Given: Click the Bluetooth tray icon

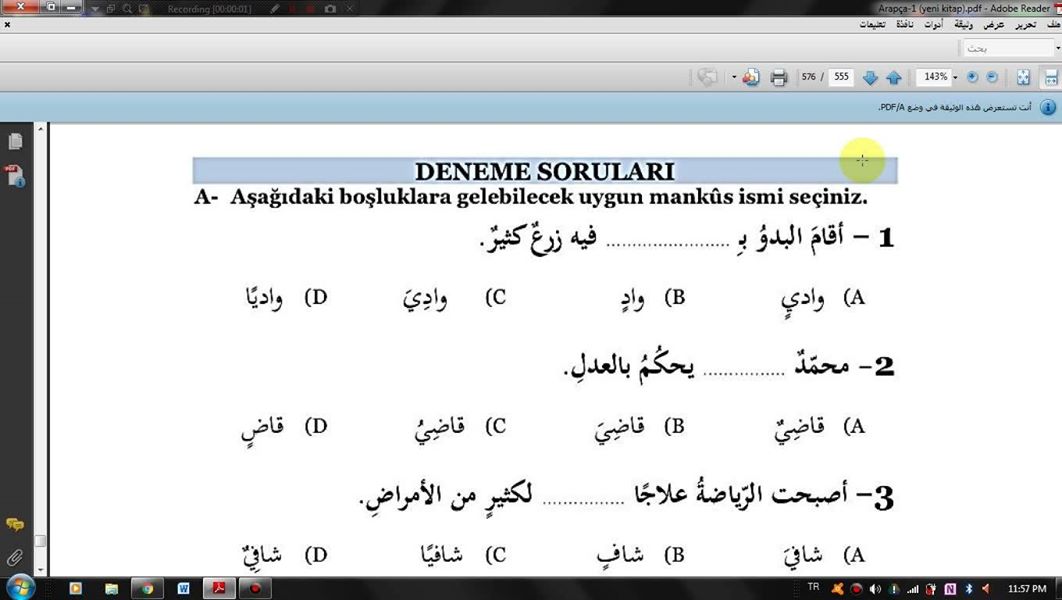Looking at the screenshot, I should pos(969,588).
